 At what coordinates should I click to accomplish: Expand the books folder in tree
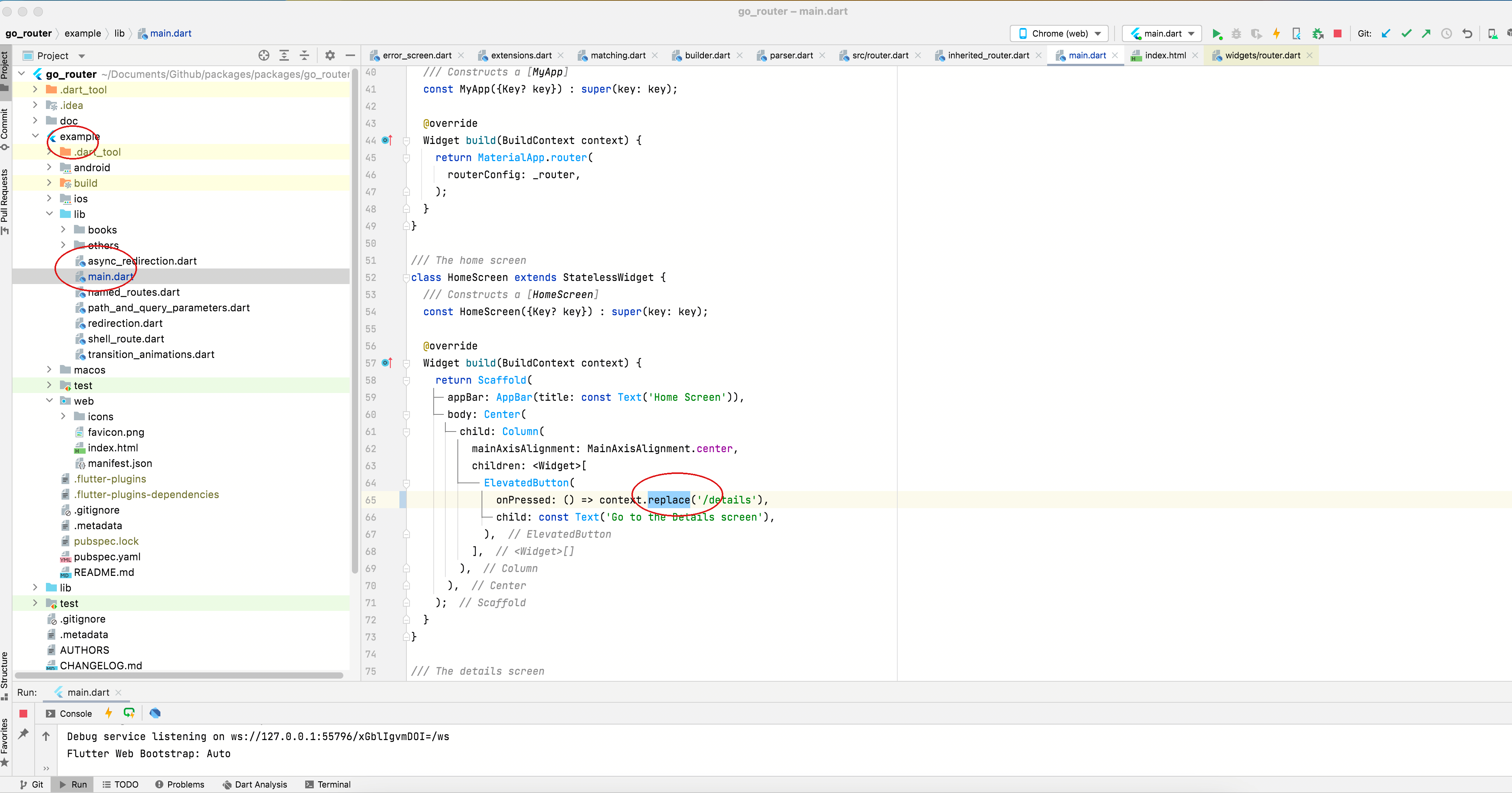[x=63, y=230]
